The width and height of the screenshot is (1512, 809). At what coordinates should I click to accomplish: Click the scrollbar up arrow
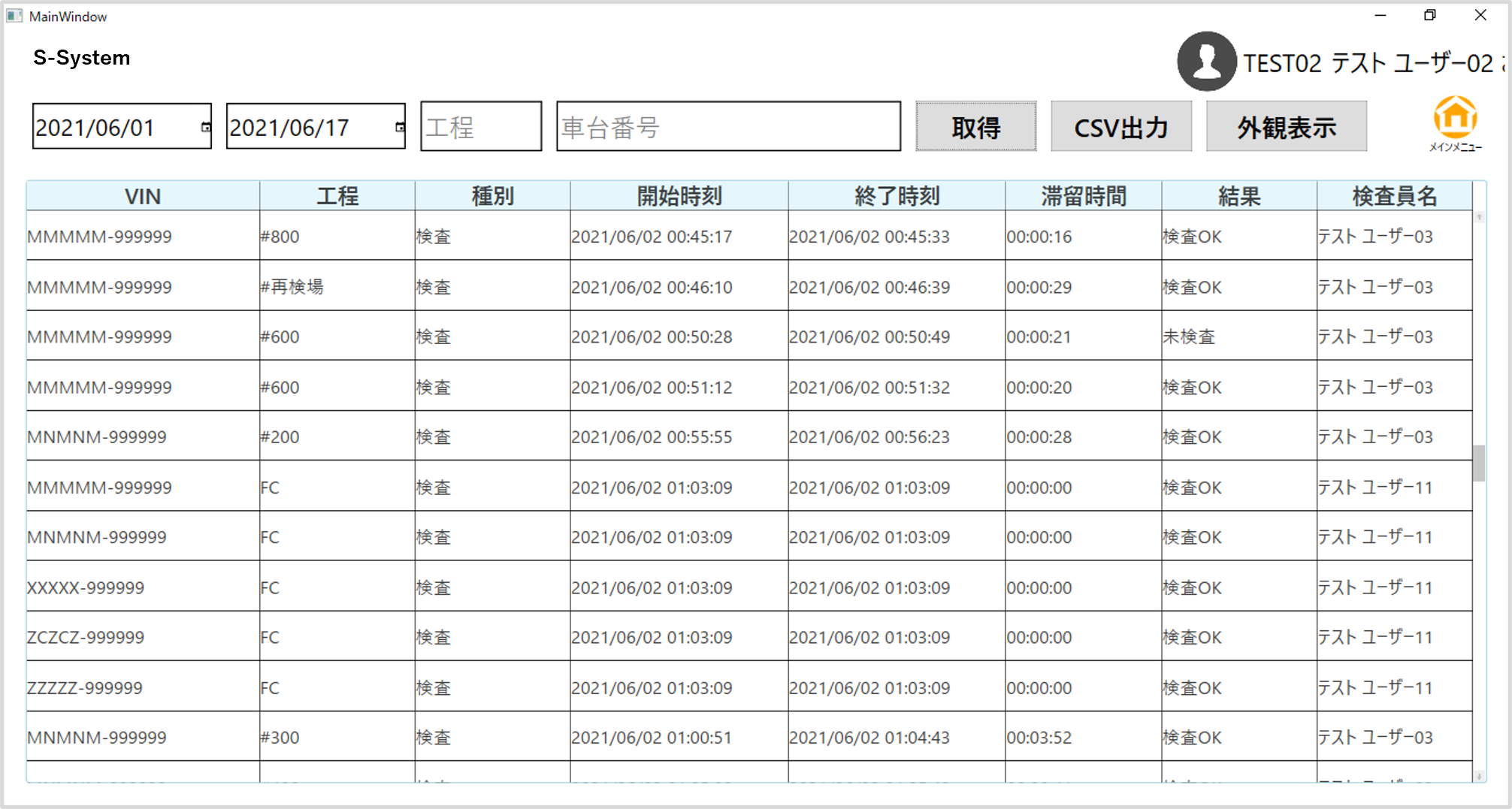point(1479,217)
